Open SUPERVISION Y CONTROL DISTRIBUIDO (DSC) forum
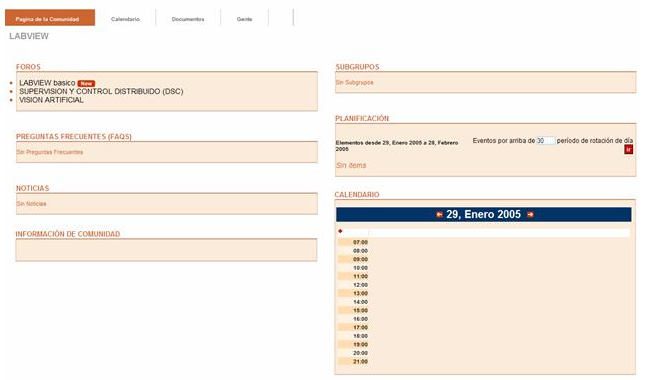This screenshot has width=658, height=380. tap(101, 91)
